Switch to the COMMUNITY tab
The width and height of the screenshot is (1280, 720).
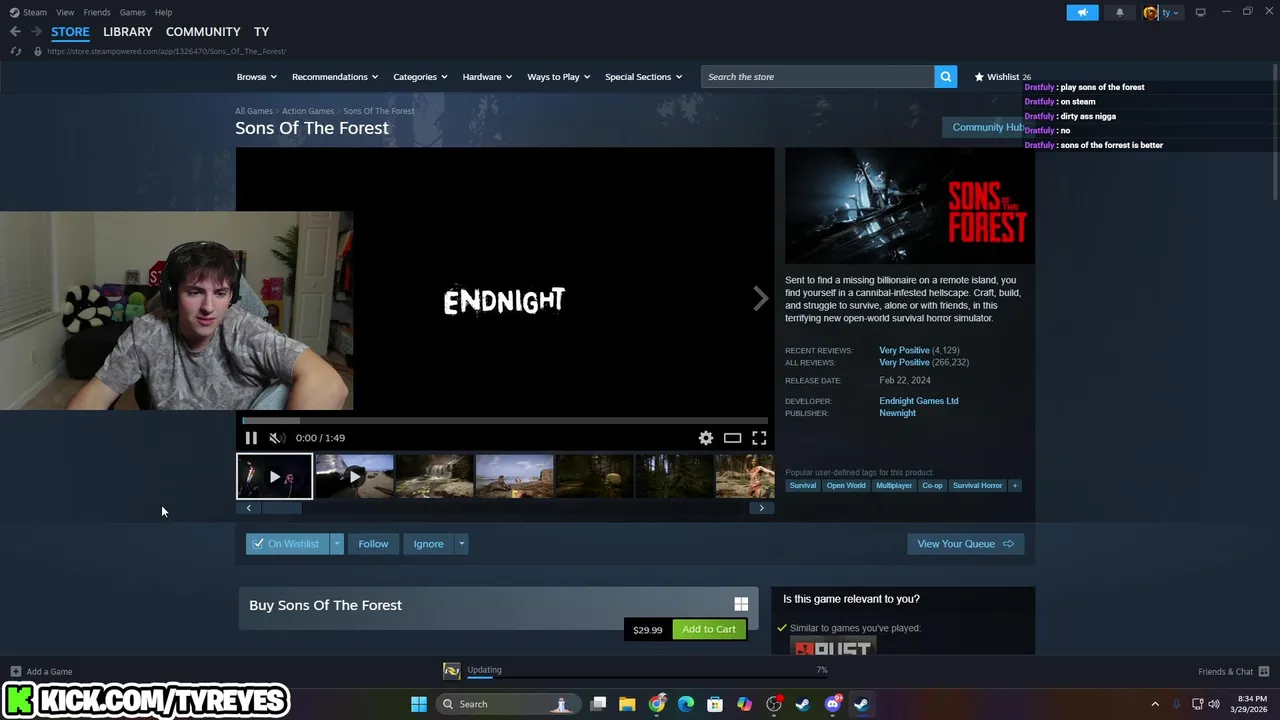[x=203, y=32]
